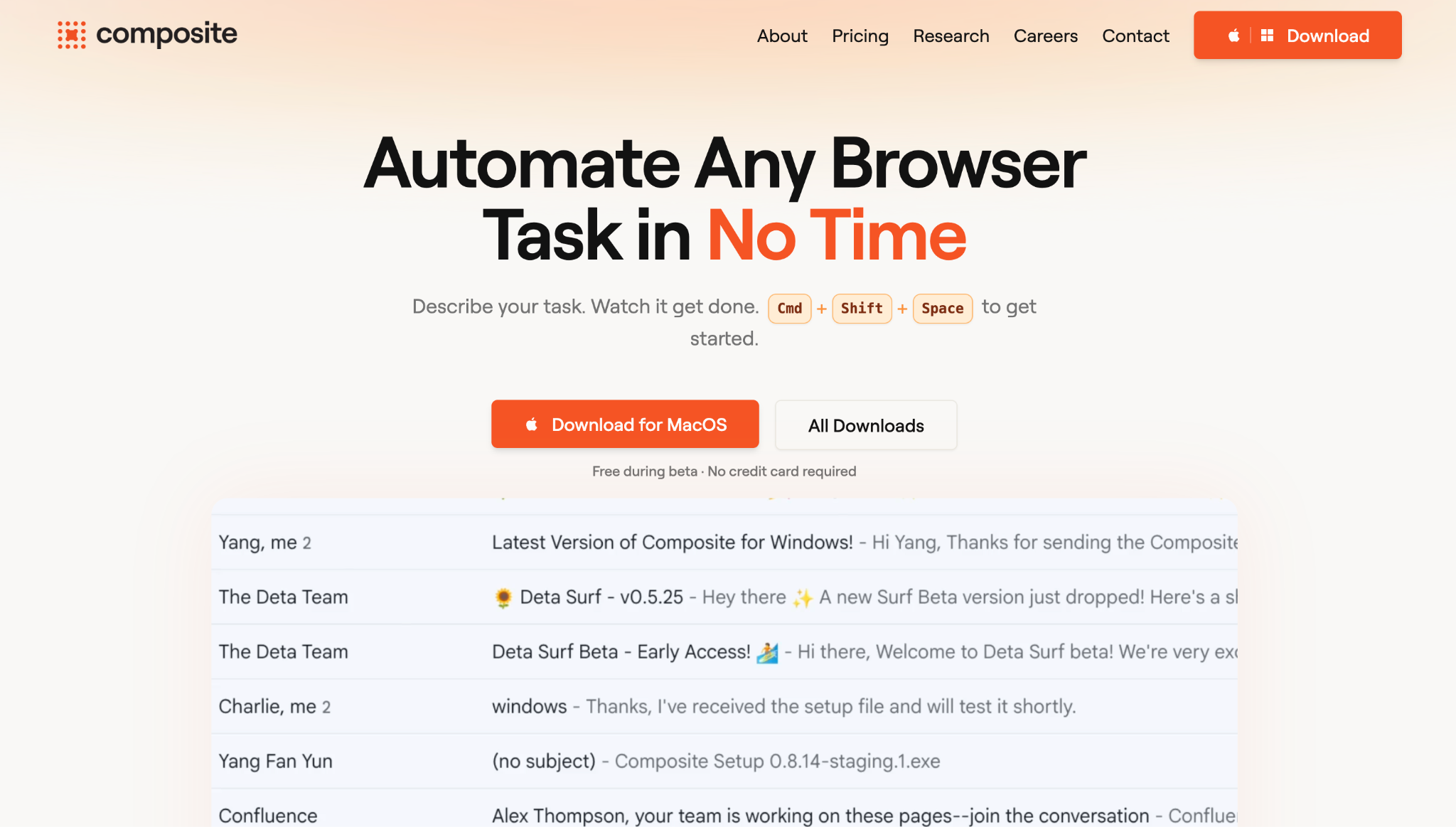Open the "Alex Thompson, your team is working" email
The height and width of the screenshot is (827, 1456).
point(820,816)
